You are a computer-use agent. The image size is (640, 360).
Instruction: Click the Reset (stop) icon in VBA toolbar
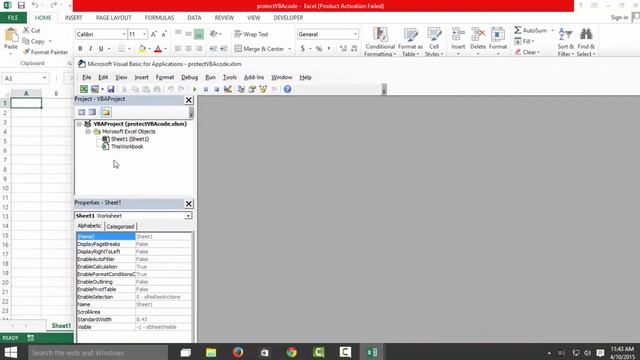tap(216, 89)
